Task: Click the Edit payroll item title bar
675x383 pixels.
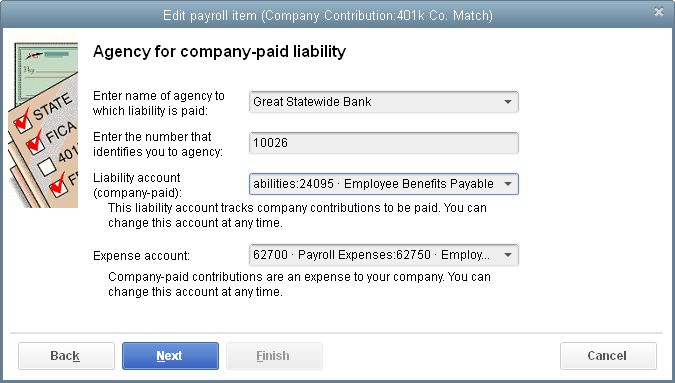Action: coord(328,15)
